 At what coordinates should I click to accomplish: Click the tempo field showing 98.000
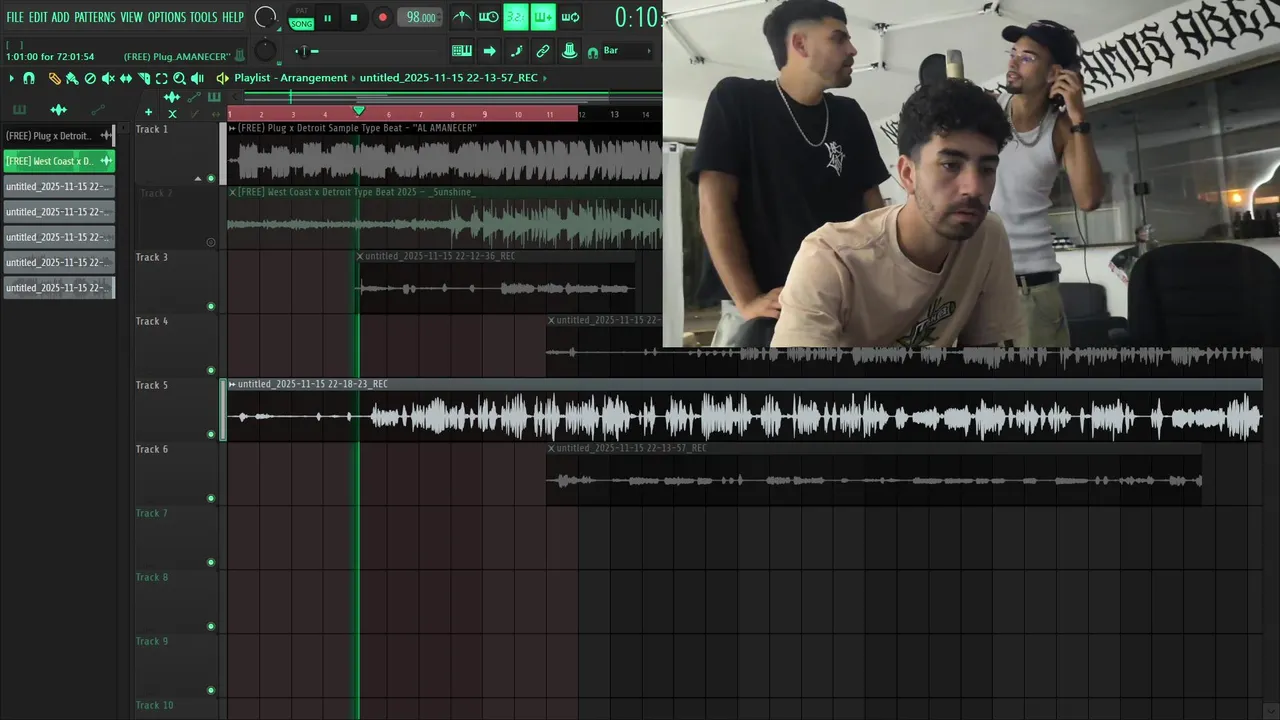tap(420, 17)
